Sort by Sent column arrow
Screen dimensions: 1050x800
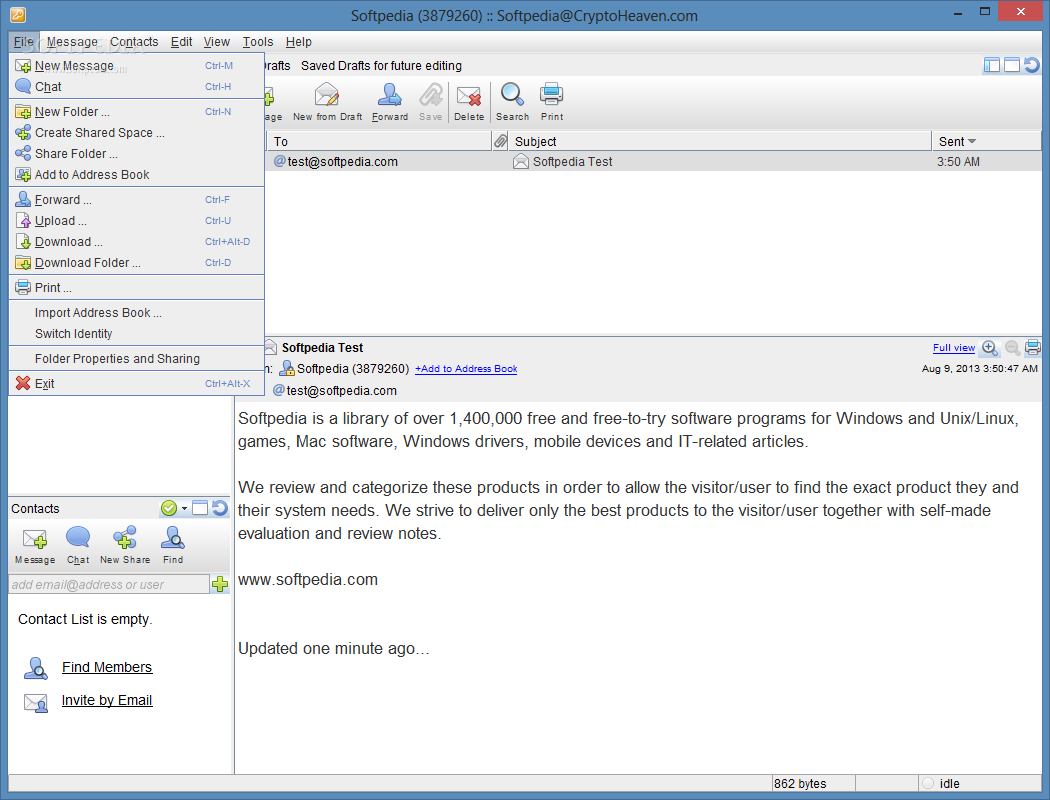972,141
